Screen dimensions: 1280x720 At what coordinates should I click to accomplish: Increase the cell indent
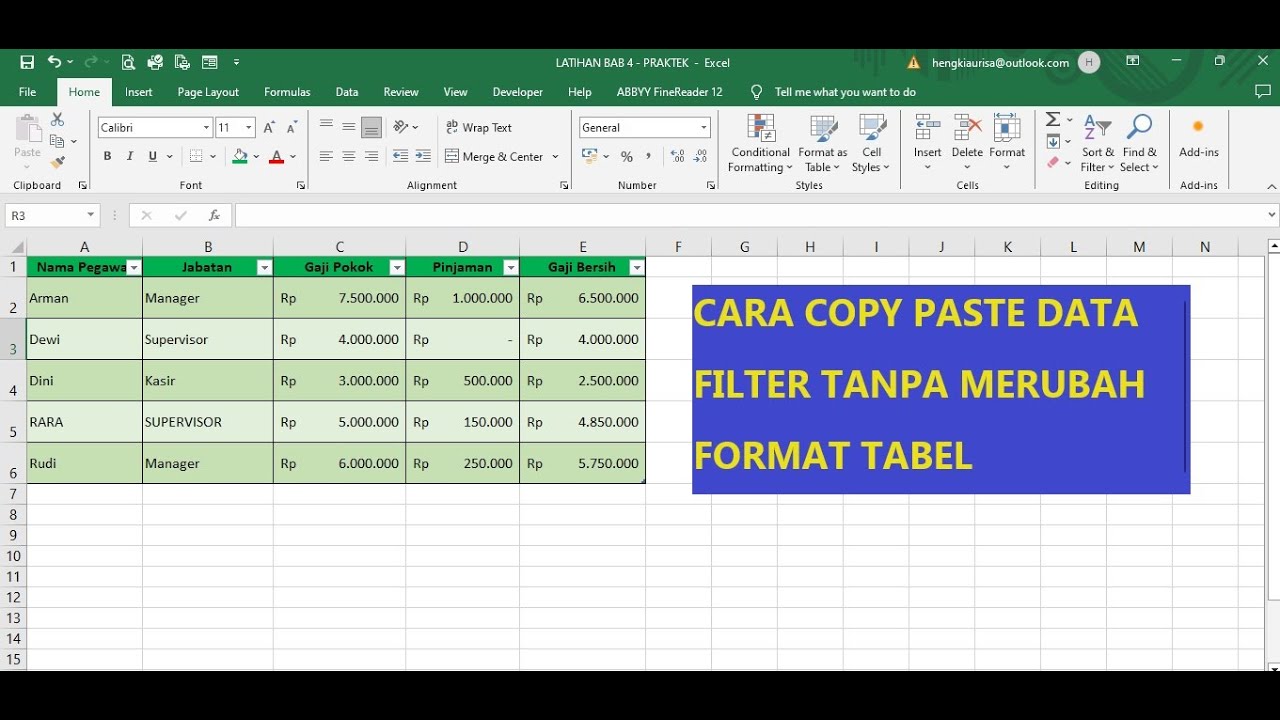tap(423, 156)
